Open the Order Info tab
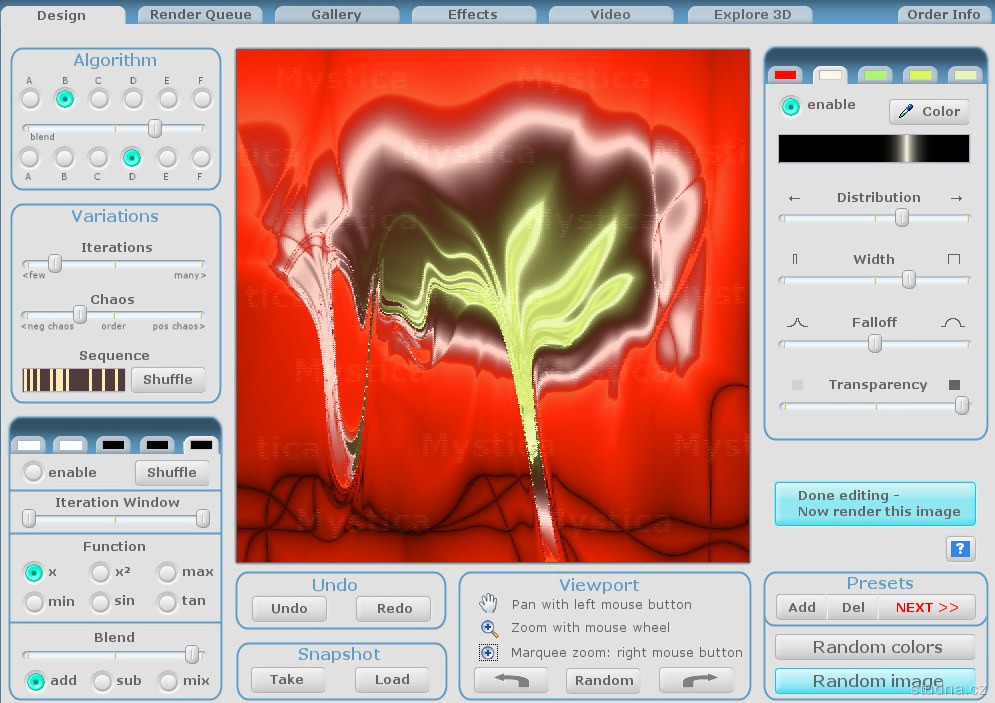Image resolution: width=995 pixels, height=703 pixels. [944, 15]
